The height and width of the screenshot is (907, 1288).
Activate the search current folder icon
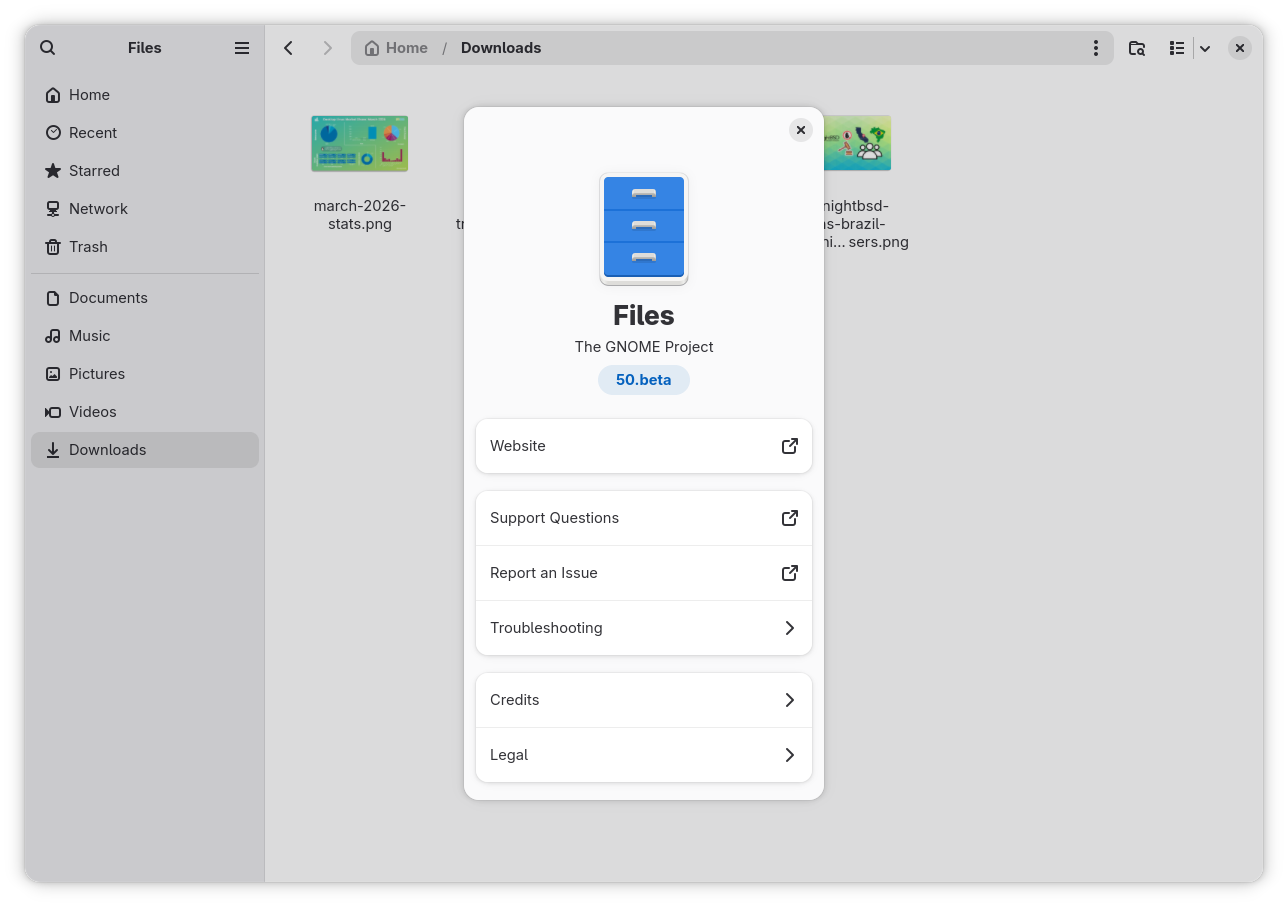coord(1137,47)
